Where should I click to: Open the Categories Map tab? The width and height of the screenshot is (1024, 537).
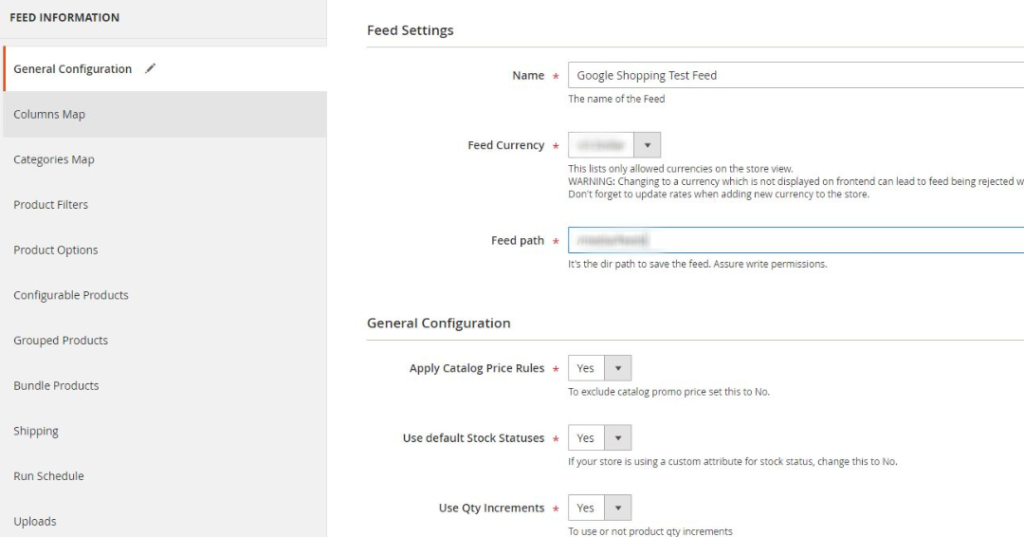pos(165,159)
